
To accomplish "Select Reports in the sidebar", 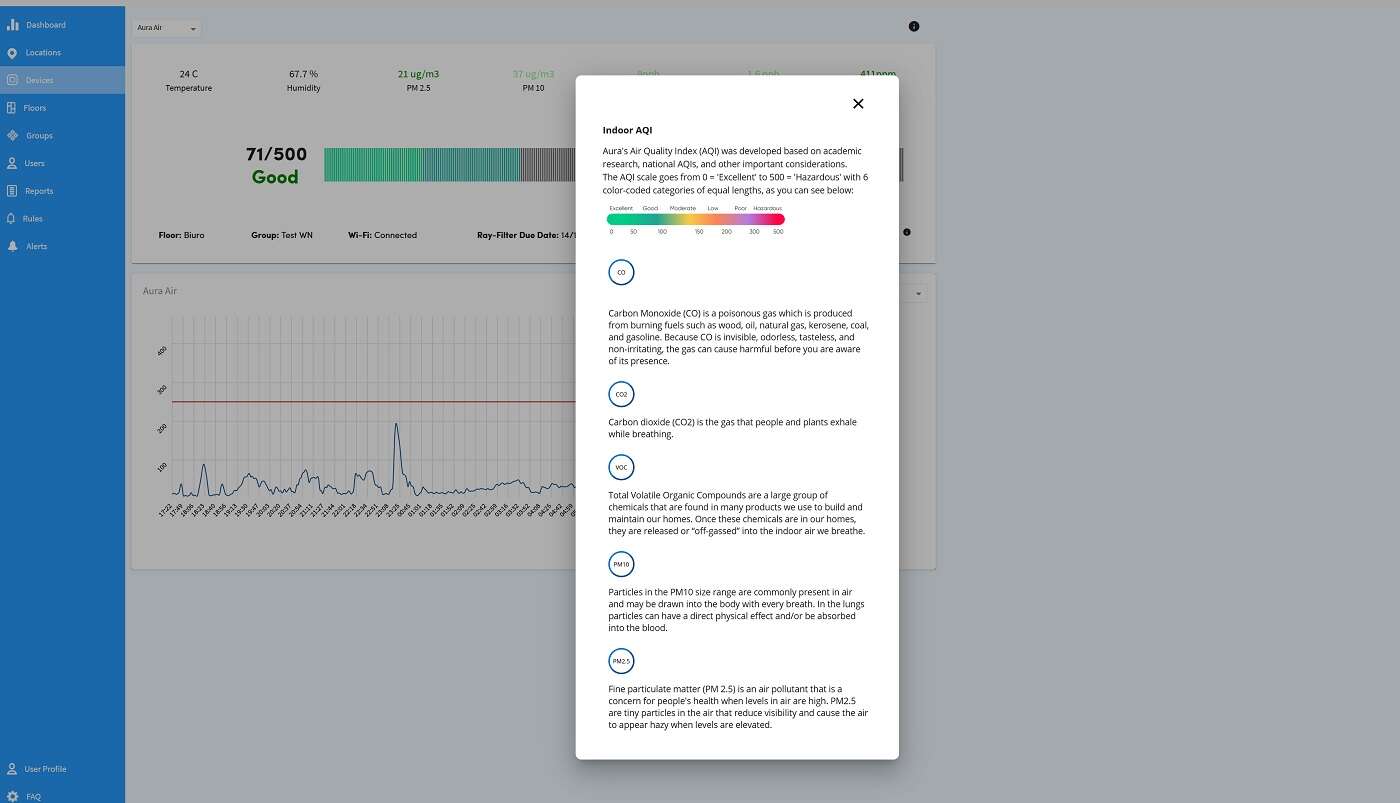I will [x=39, y=191].
